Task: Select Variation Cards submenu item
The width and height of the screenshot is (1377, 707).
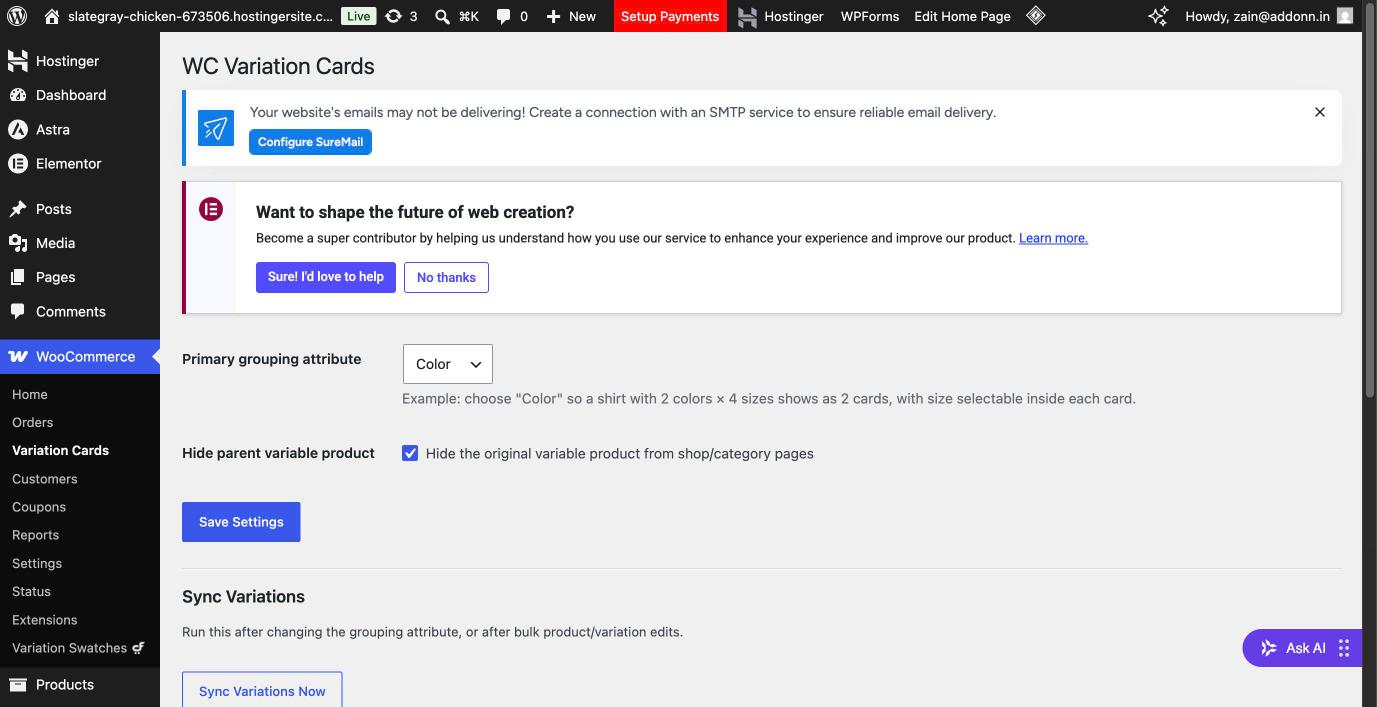Action: [61, 450]
